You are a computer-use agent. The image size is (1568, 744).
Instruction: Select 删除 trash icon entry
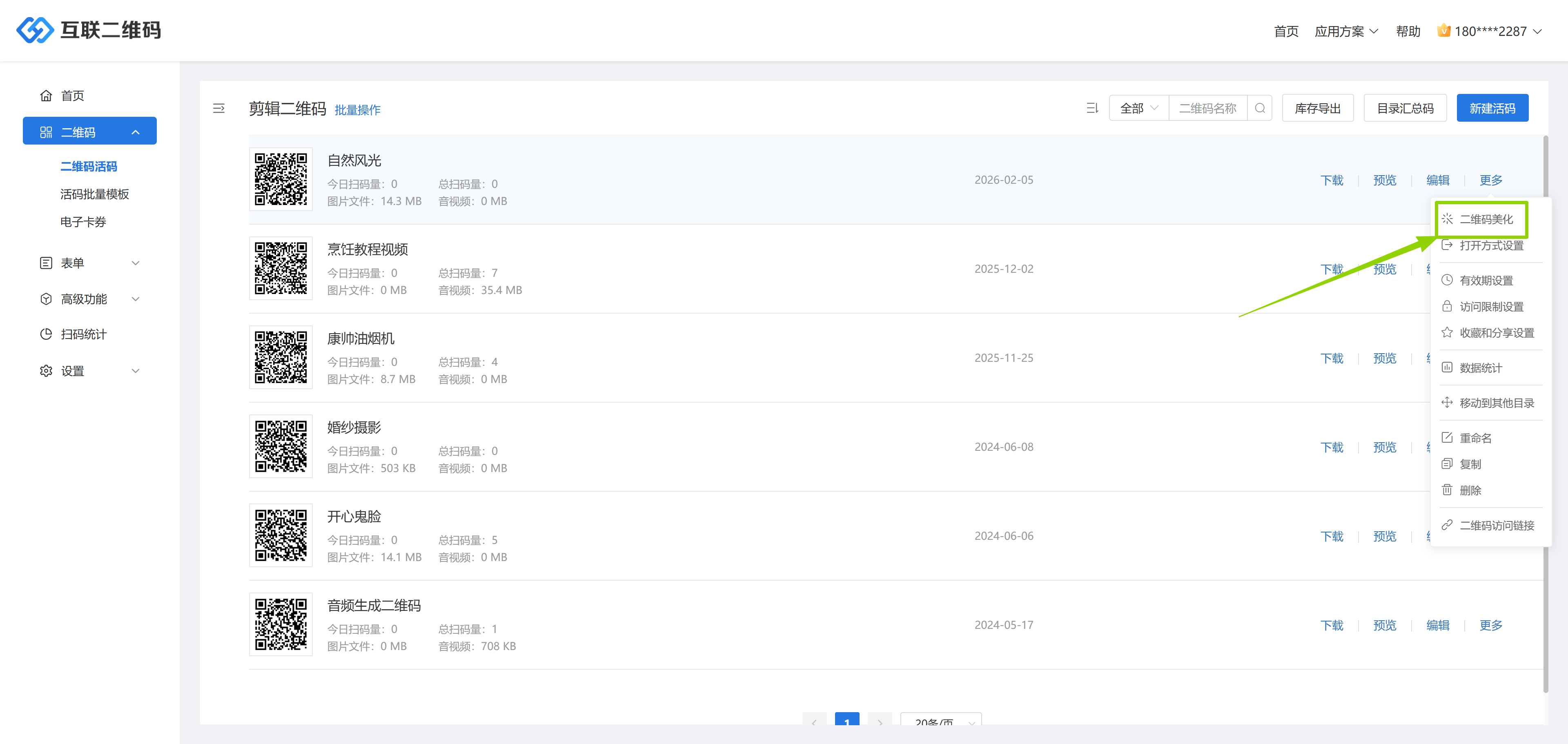1470,490
